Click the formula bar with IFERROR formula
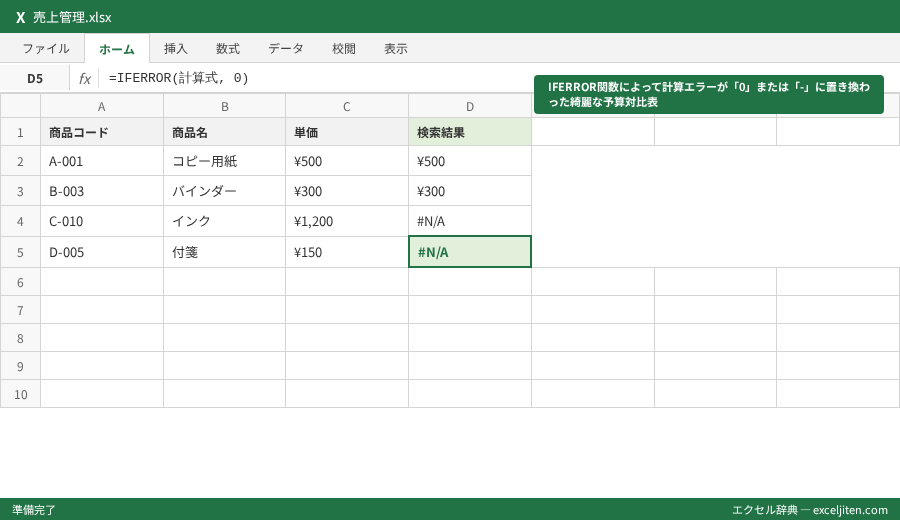Screen dimensions: 900x520 pyautogui.click(x=498, y=79)
